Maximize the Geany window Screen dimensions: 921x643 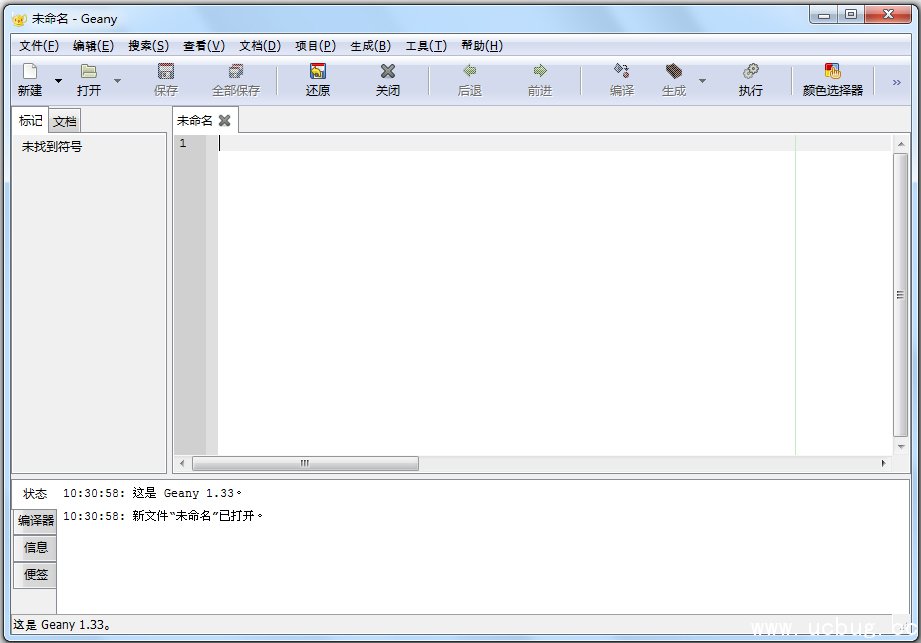click(x=851, y=15)
